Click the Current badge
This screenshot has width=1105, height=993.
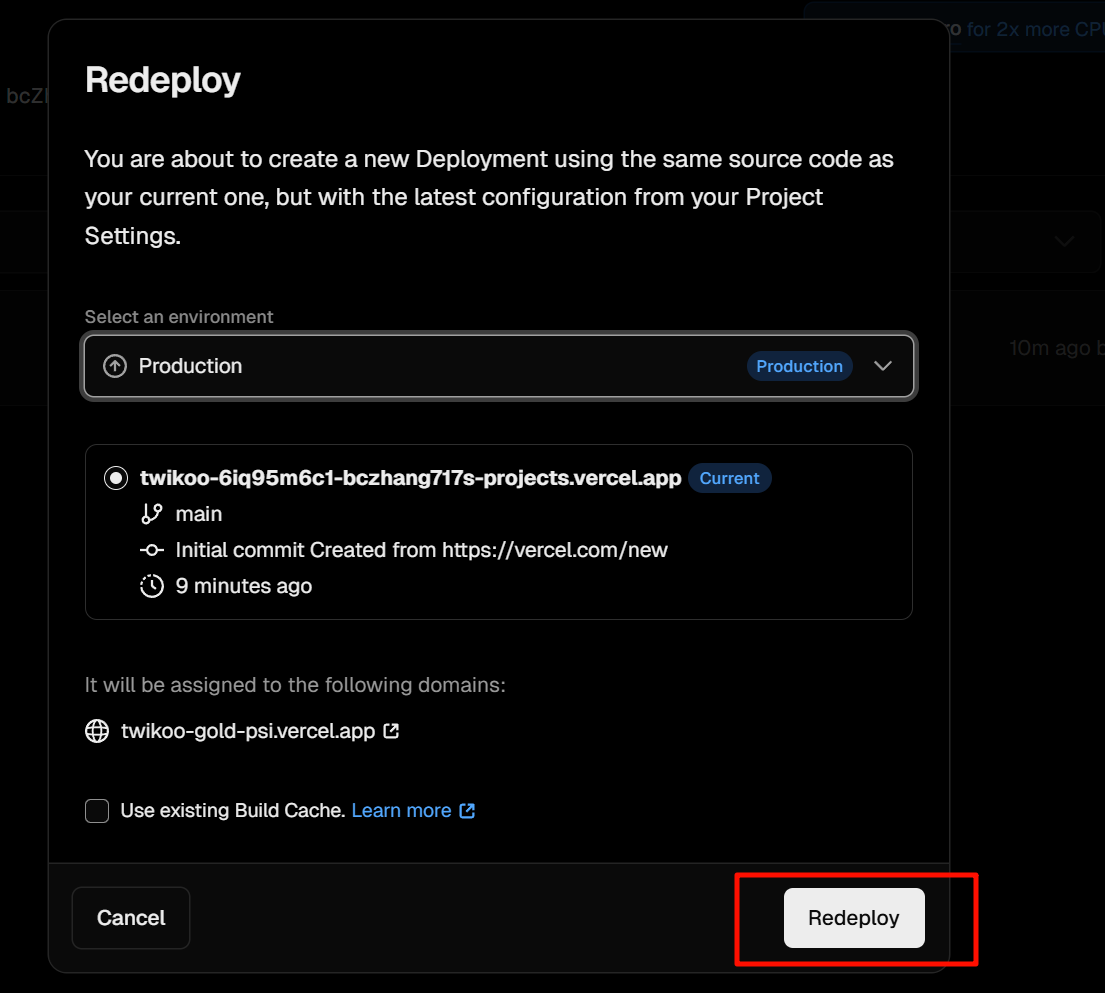729,478
